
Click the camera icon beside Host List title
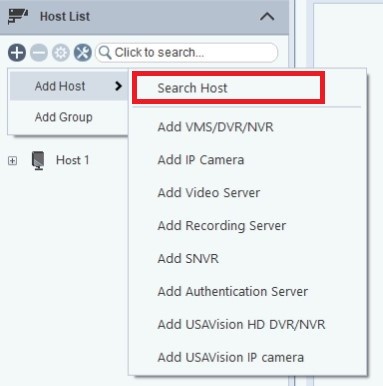pos(18,16)
